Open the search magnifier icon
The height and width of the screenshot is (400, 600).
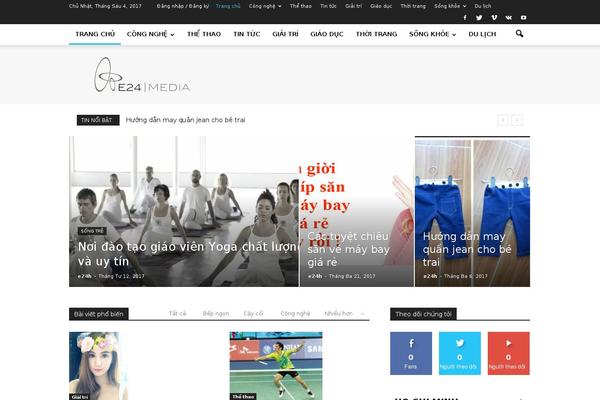click(x=519, y=34)
